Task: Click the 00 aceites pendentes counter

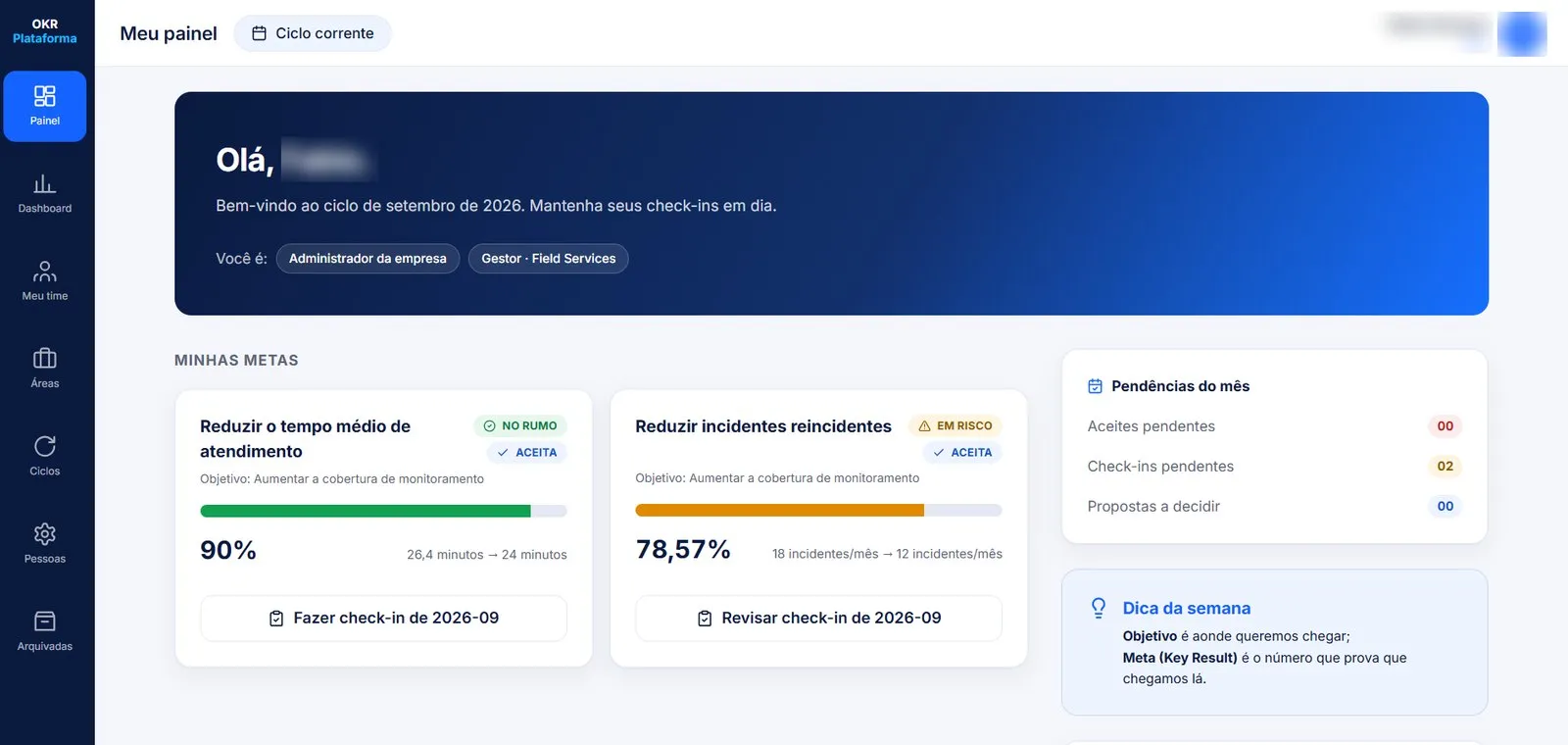Action: coord(1445,426)
